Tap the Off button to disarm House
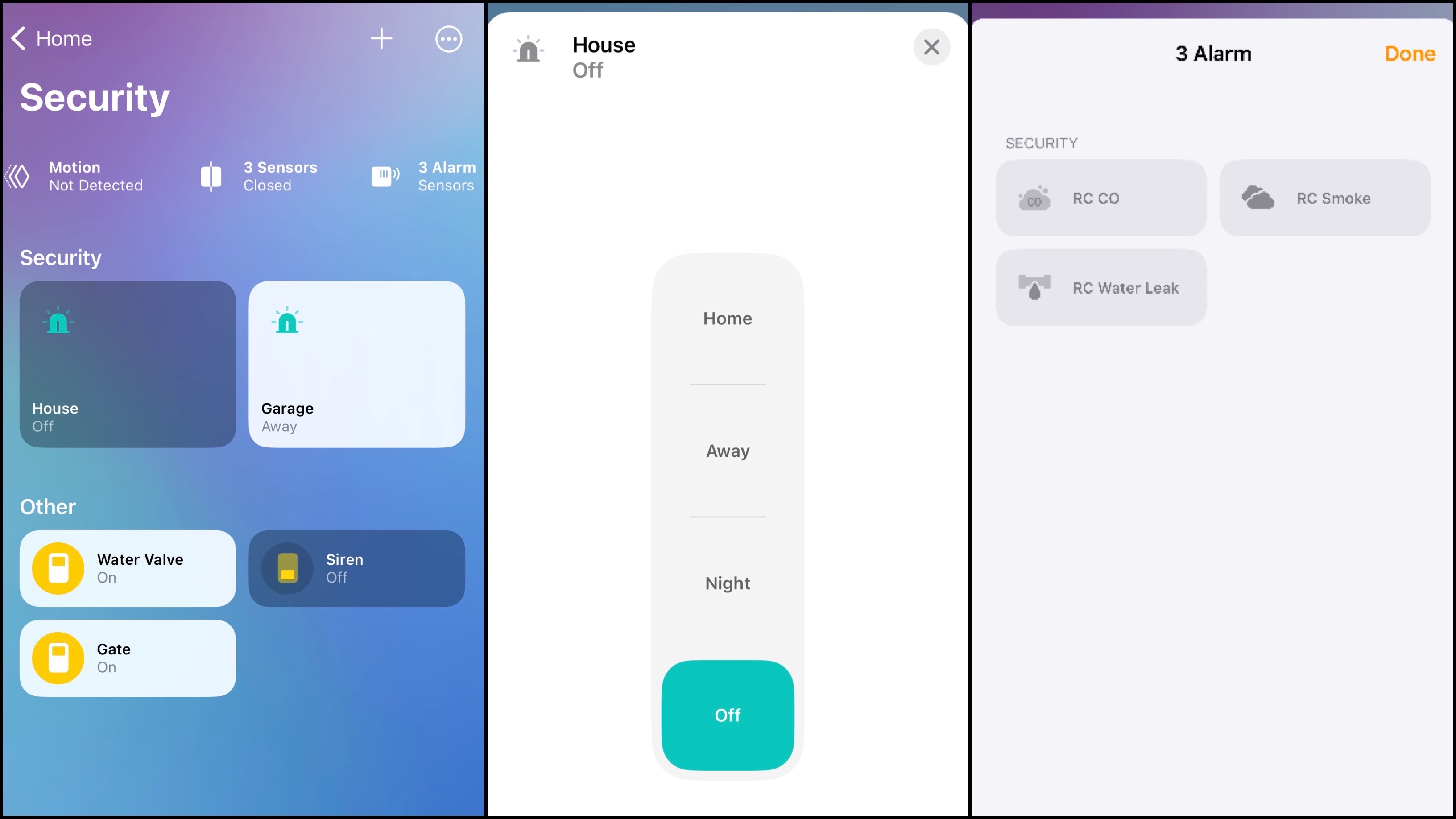The image size is (1456, 819). coord(727,714)
